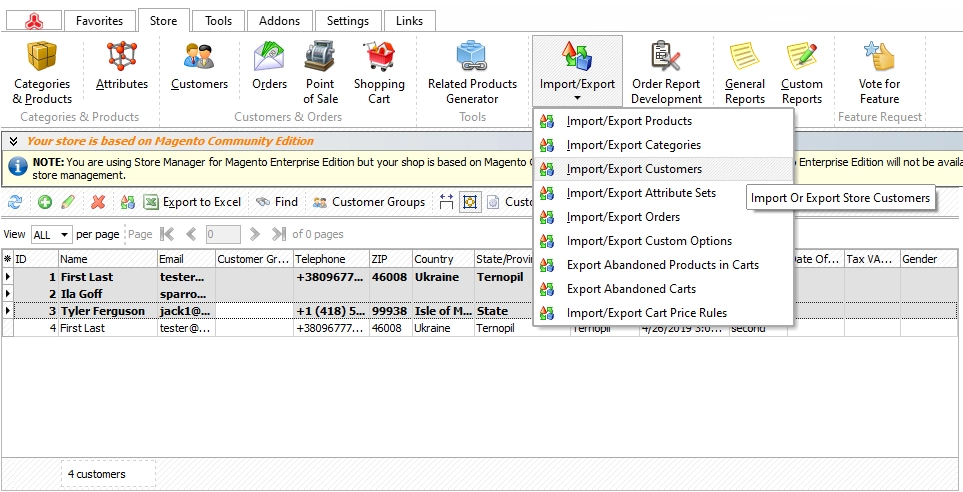Go to previous page arrow
This screenshot has height=492, width=963.
coord(191,234)
